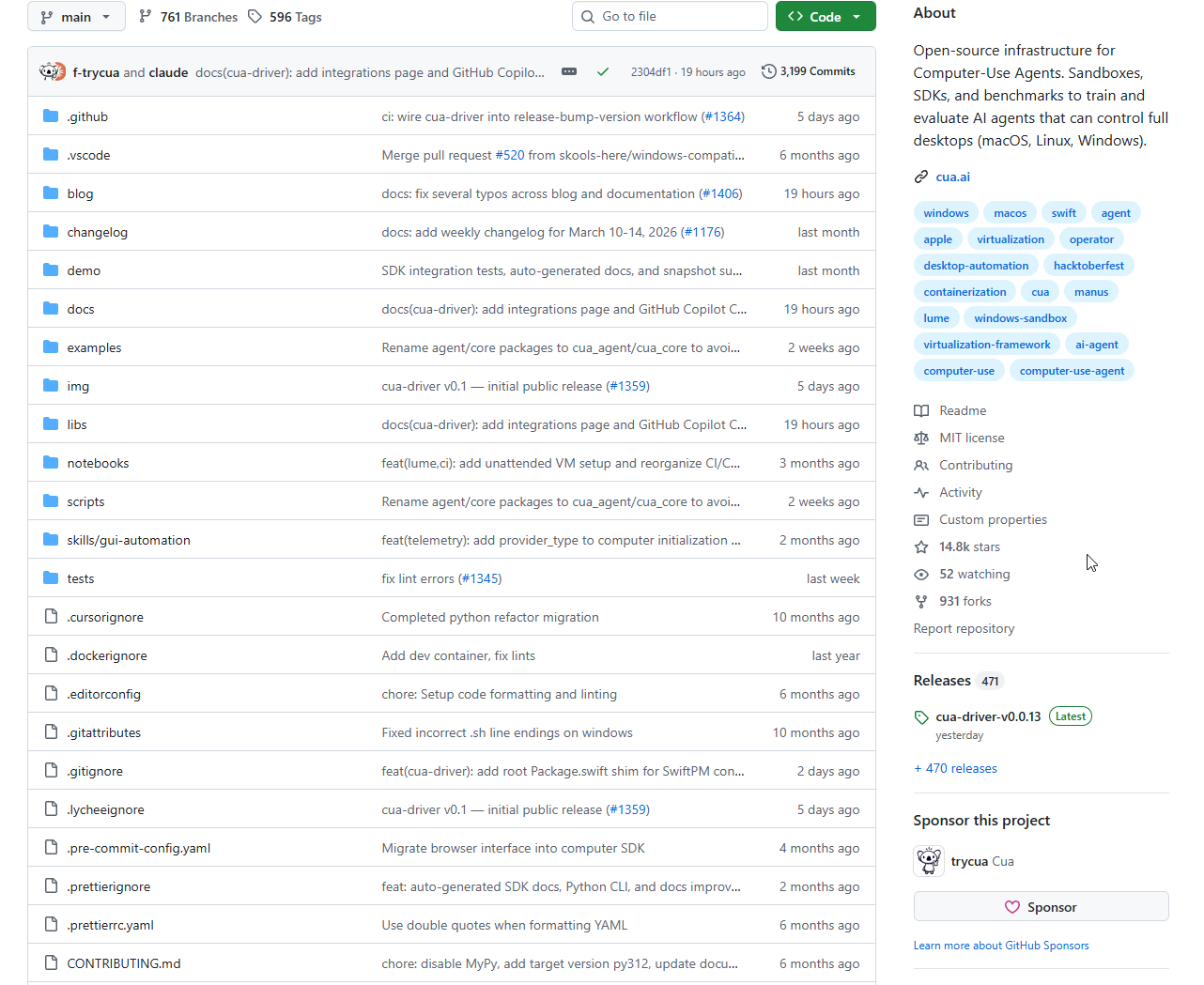This screenshot has width=1204, height=985.
Task: Click the .gitattributes file icon
Action: 51,732
